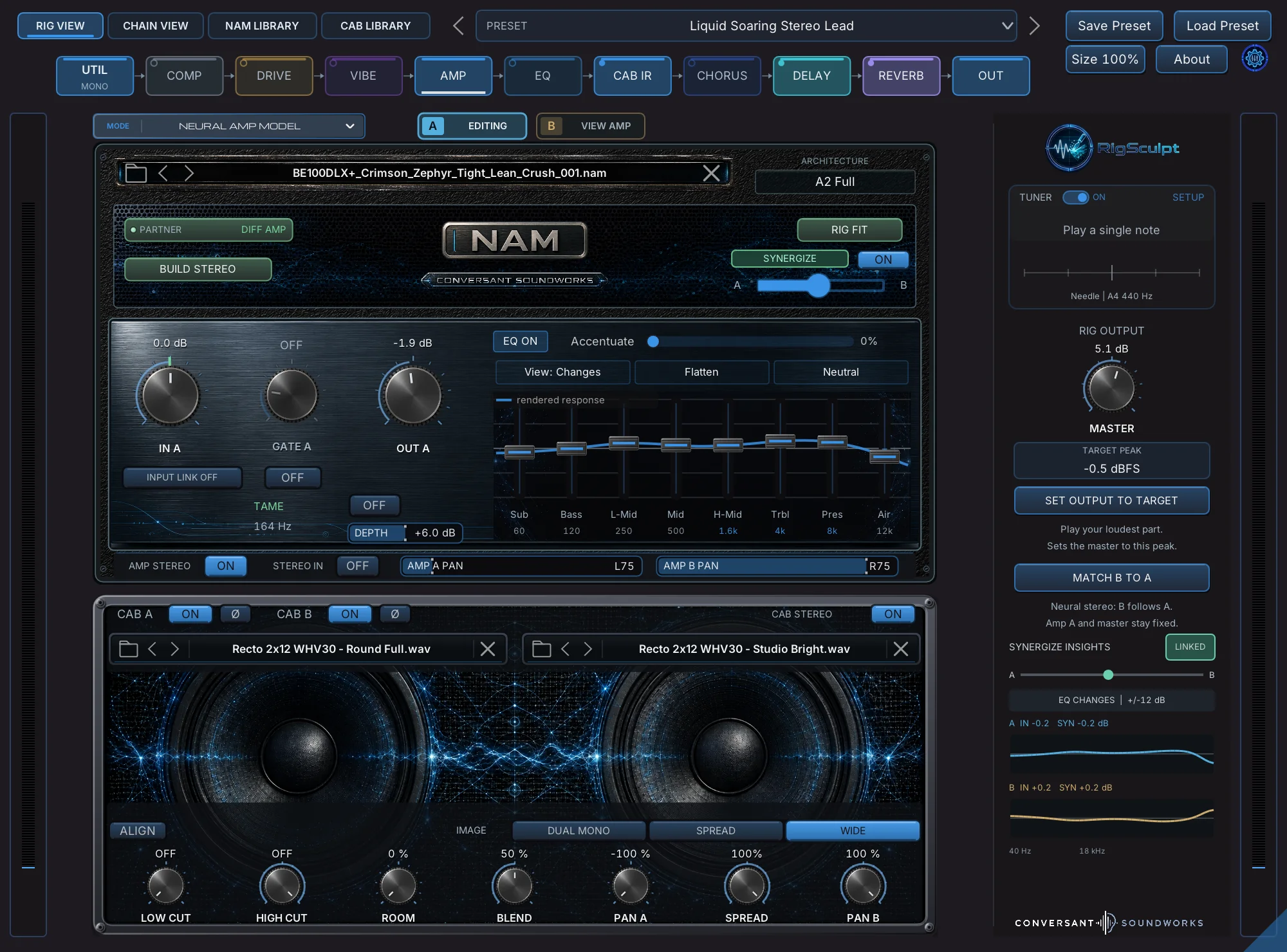Invert Cab A phase
Image resolution: width=1287 pixels, height=952 pixels.
click(235, 614)
